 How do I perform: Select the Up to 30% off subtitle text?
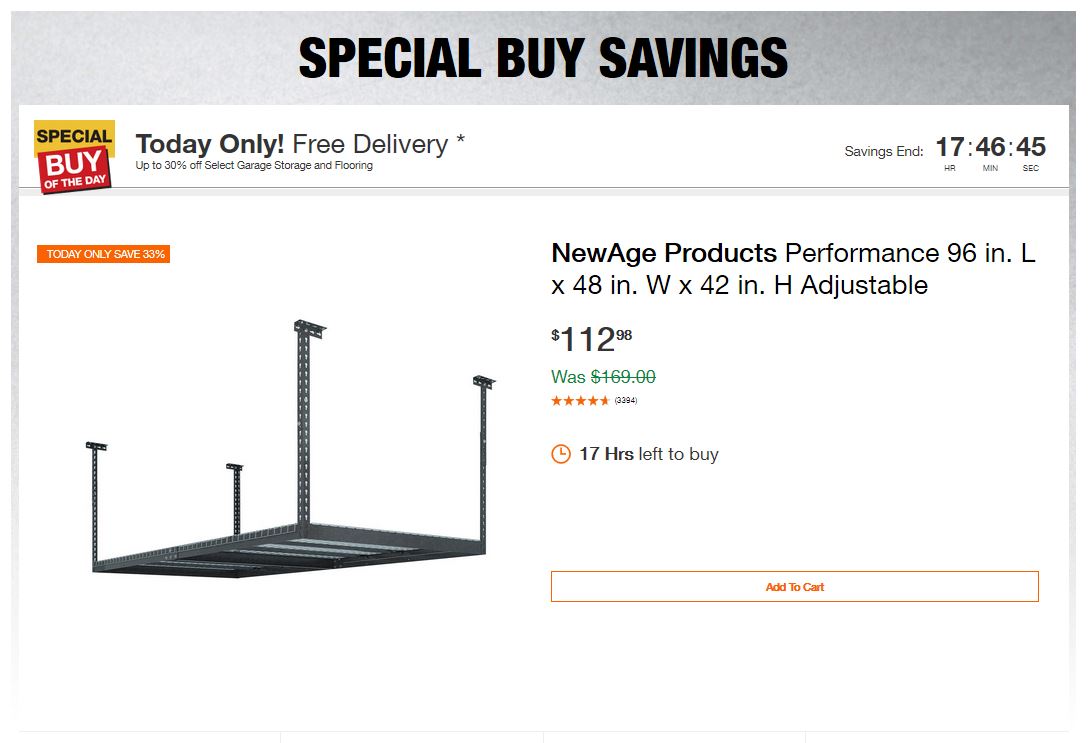click(x=254, y=166)
